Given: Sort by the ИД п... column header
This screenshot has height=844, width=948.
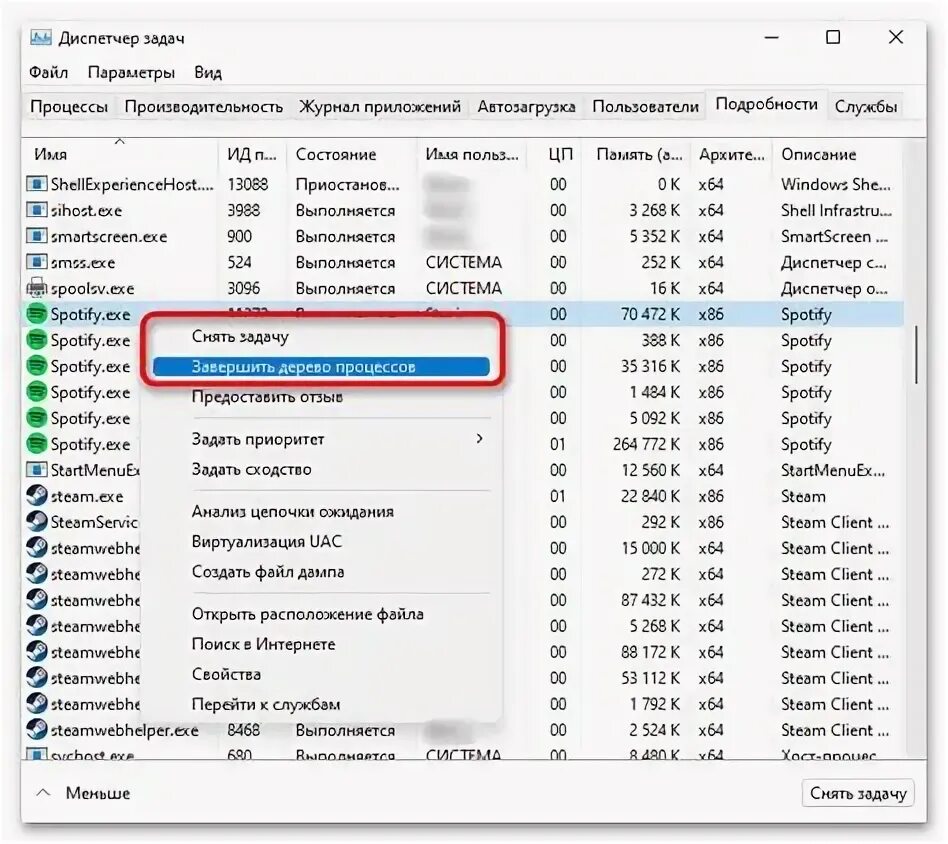Looking at the screenshot, I should [x=252, y=154].
